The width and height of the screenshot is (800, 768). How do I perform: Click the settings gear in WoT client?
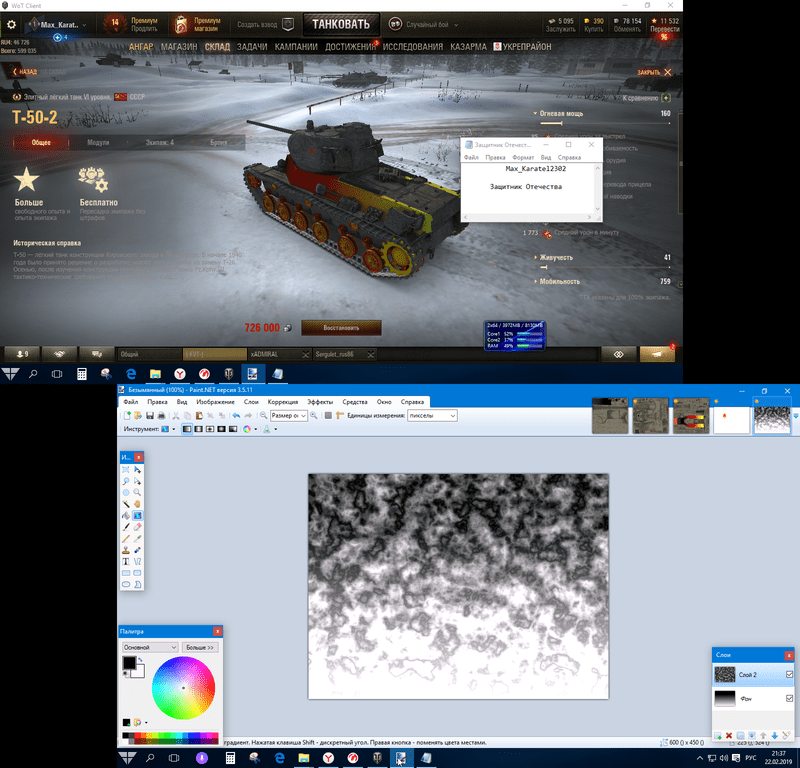(x=11, y=24)
